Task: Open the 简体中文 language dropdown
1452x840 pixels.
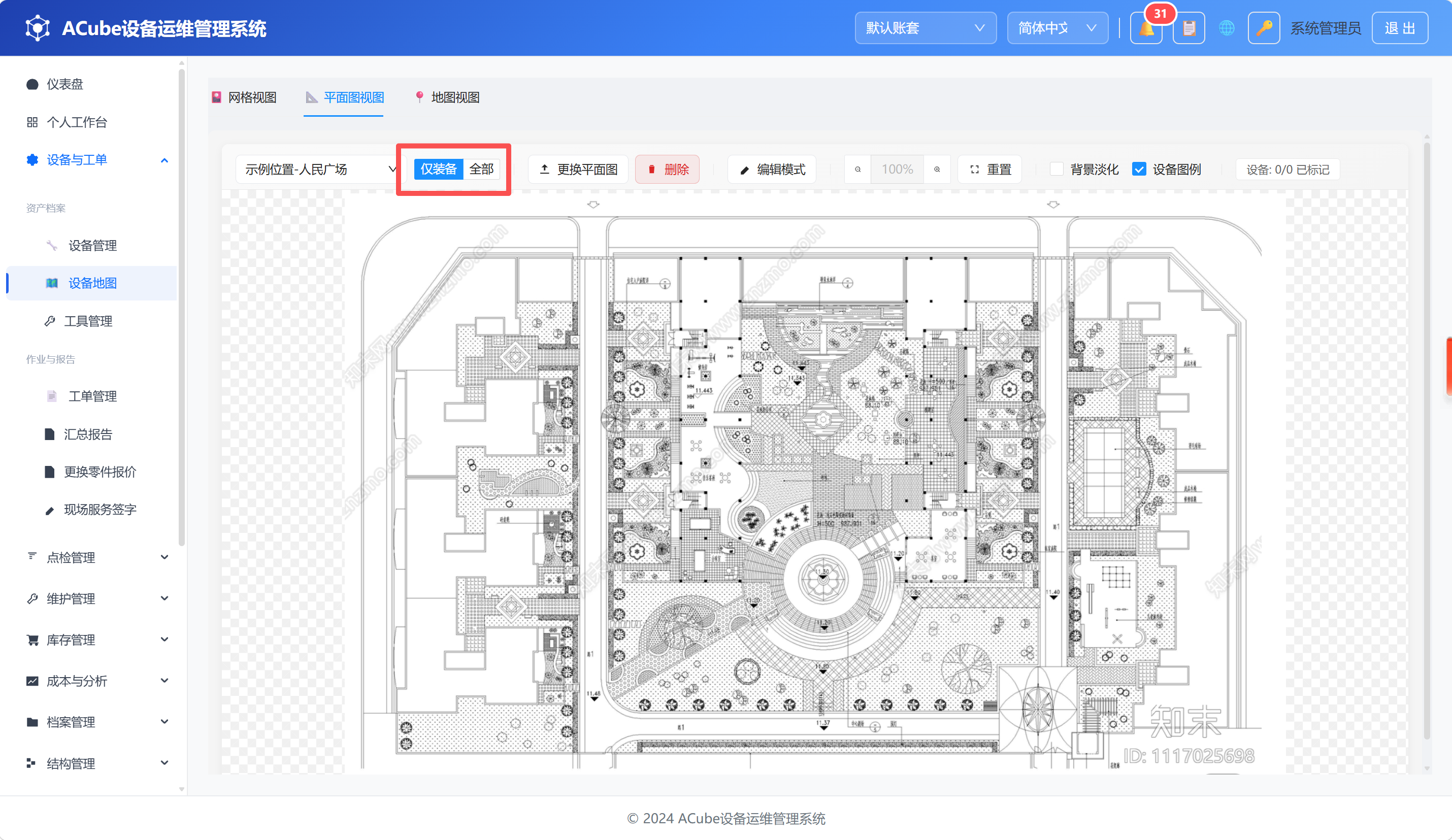Action: tap(1058, 27)
